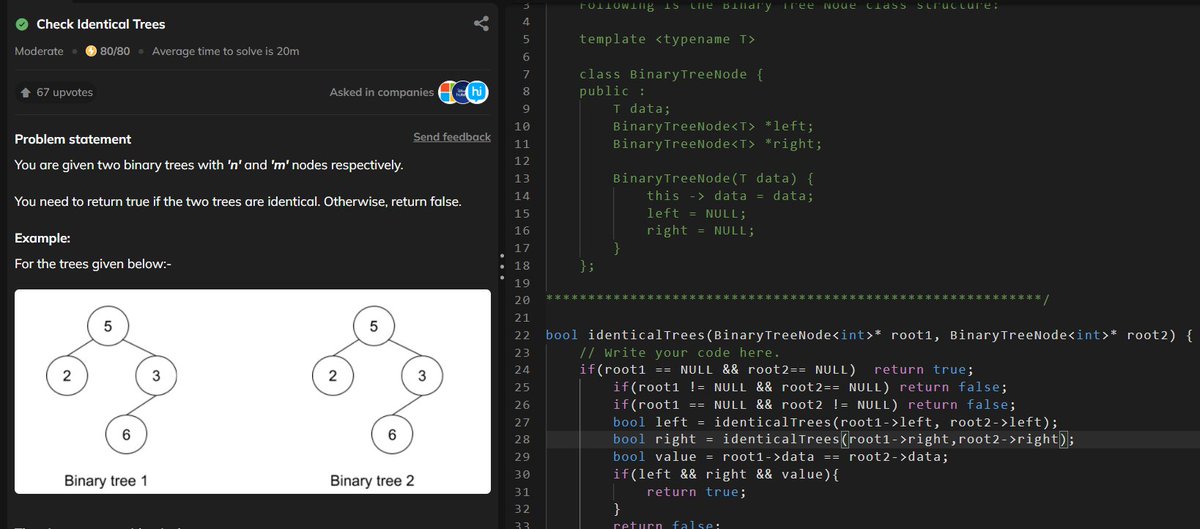
Task: Click the panel divider drag handle
Action: point(500,265)
